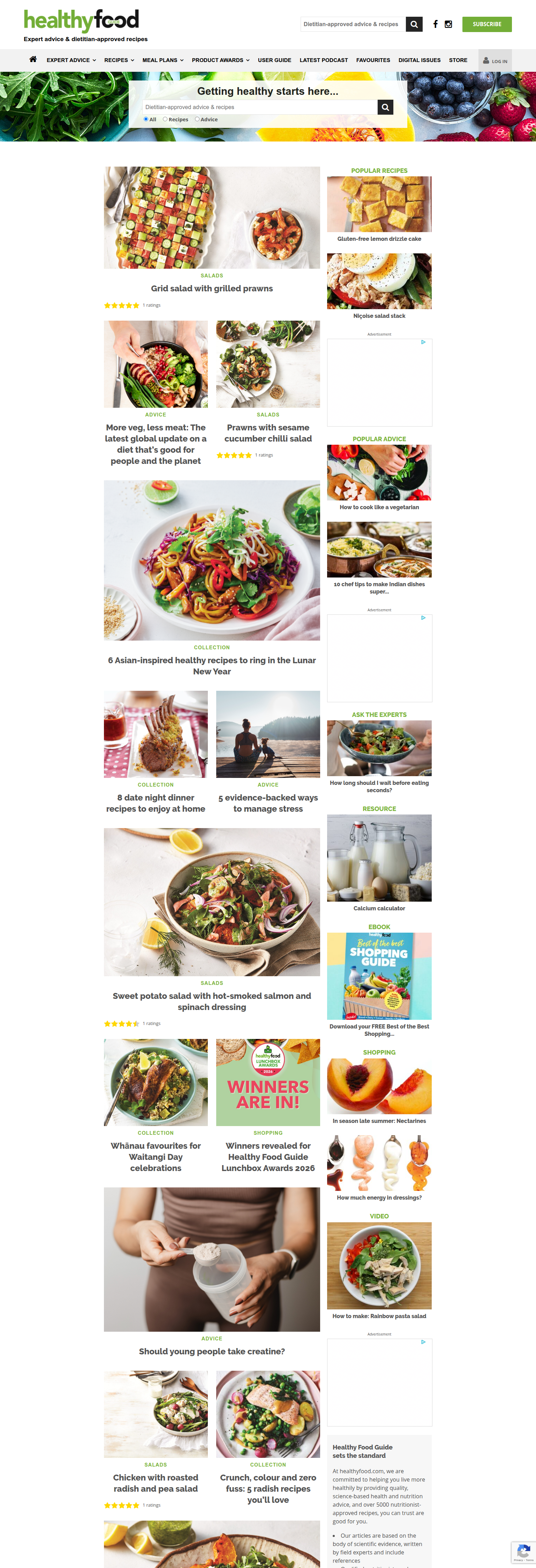
Task: Click the hero banner search magnifier button
Action: click(386, 107)
